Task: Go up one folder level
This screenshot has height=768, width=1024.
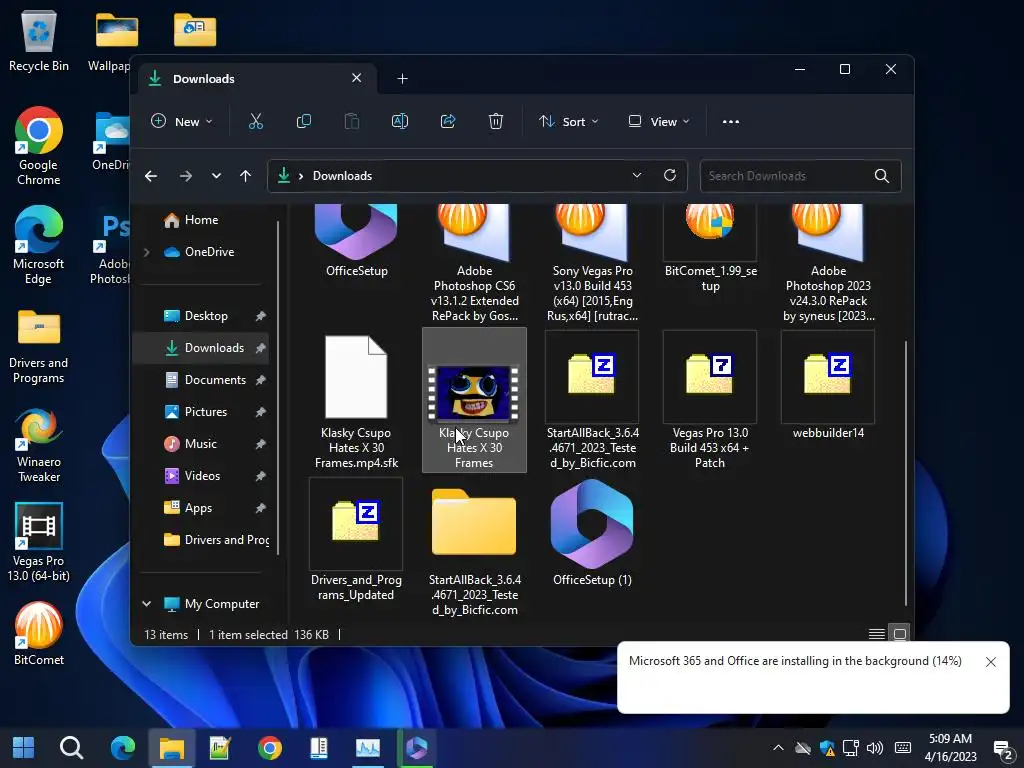Action: 246,176
